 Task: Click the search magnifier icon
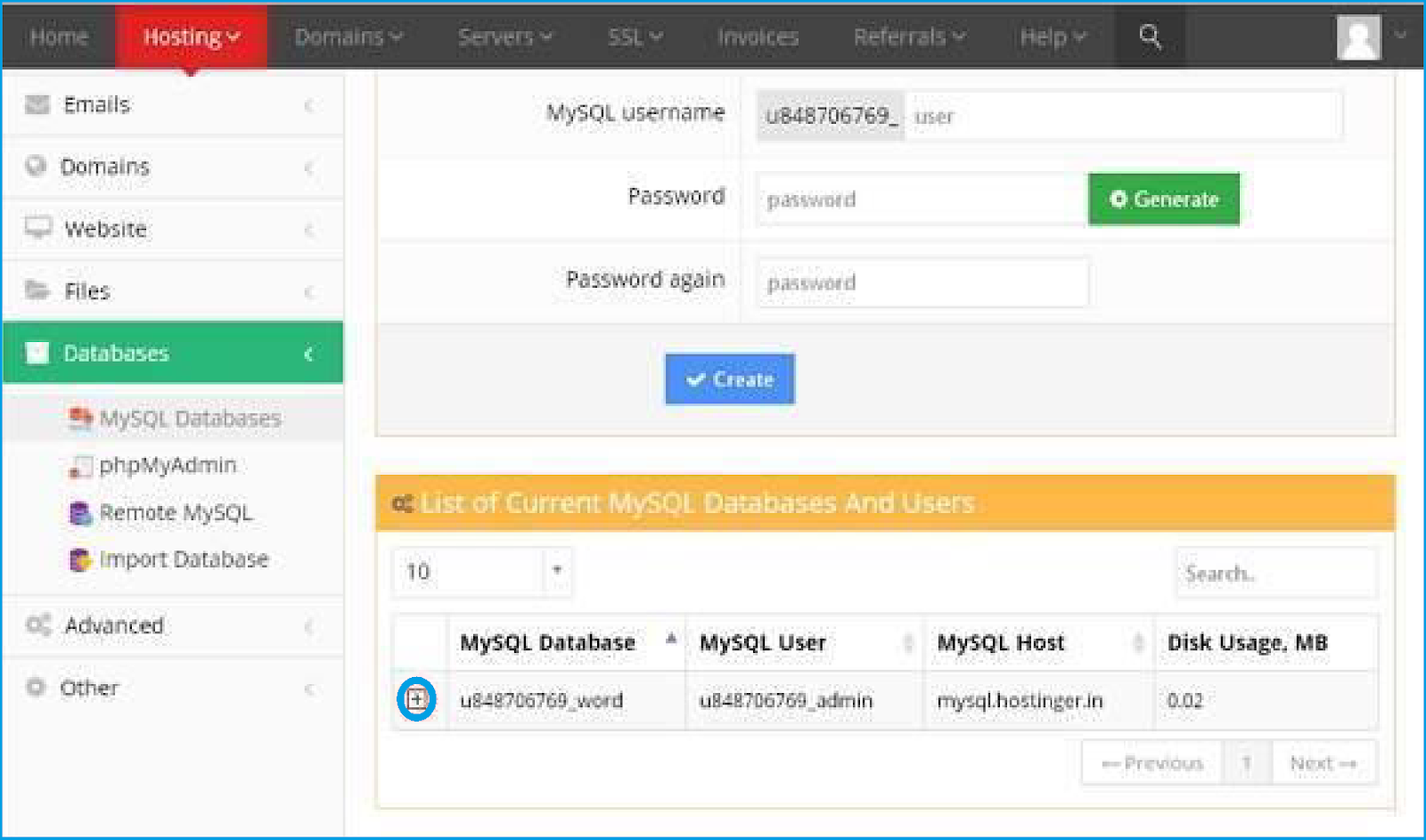pos(1150,37)
